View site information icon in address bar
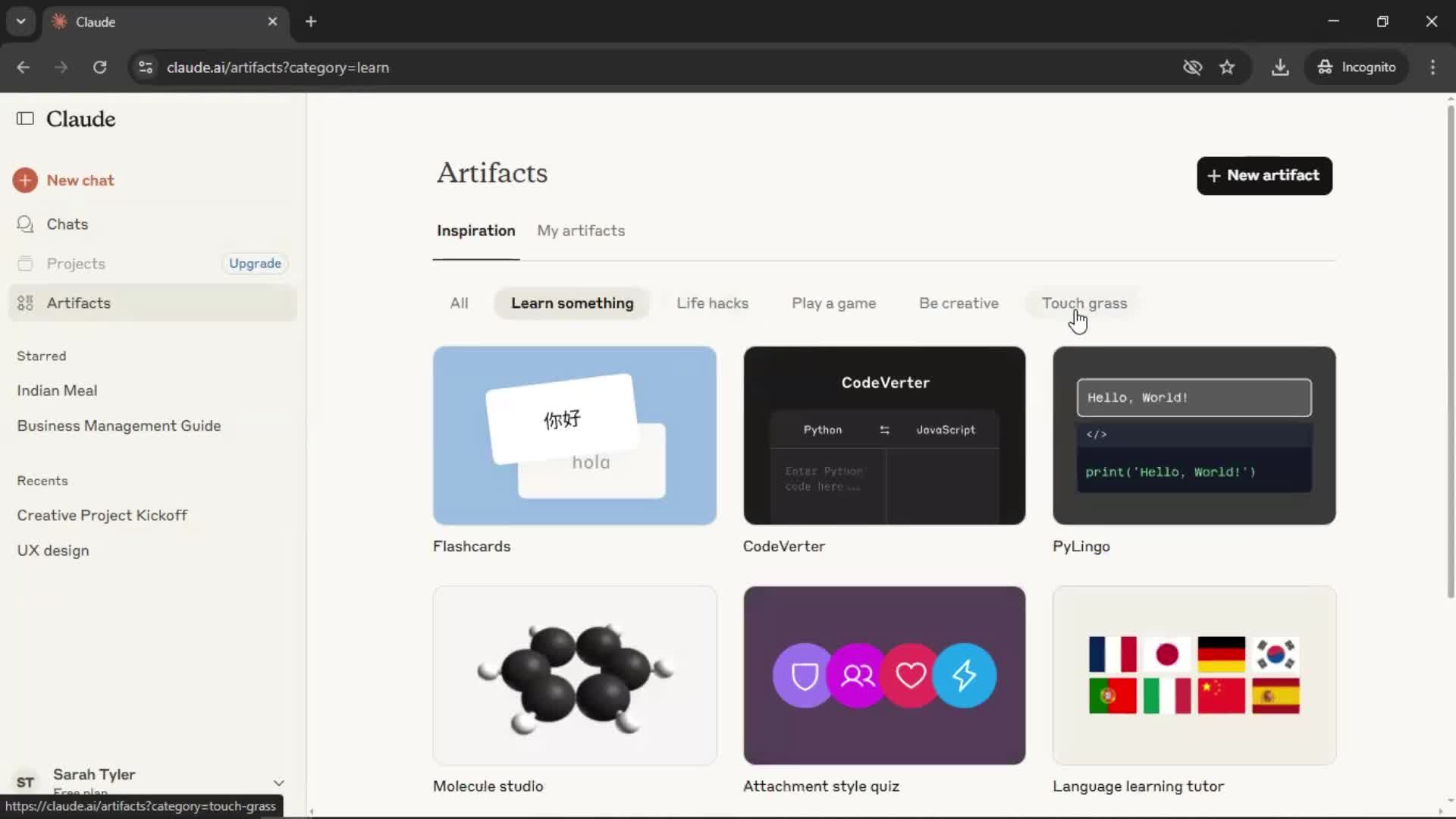The height and width of the screenshot is (819, 1456). 146,67
